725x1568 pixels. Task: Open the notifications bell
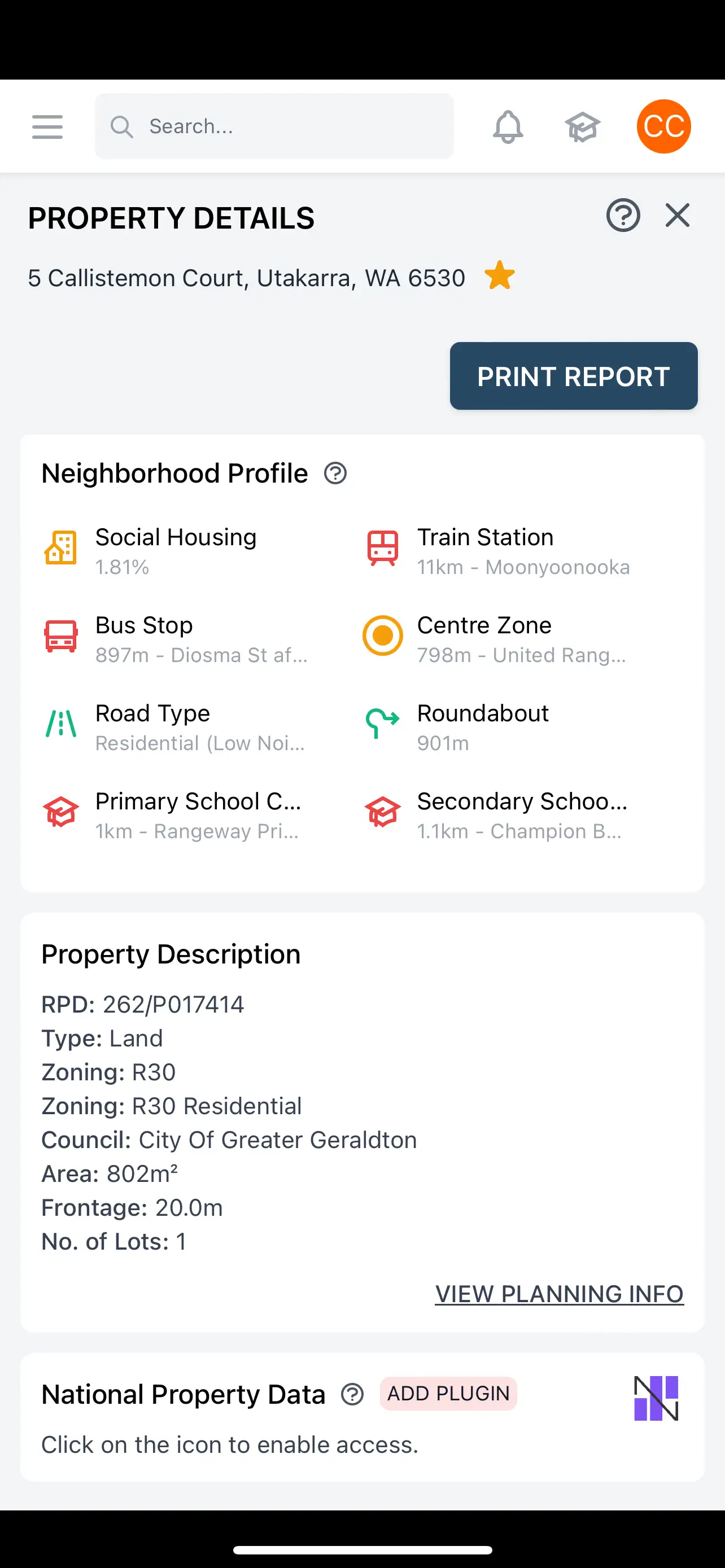click(508, 126)
